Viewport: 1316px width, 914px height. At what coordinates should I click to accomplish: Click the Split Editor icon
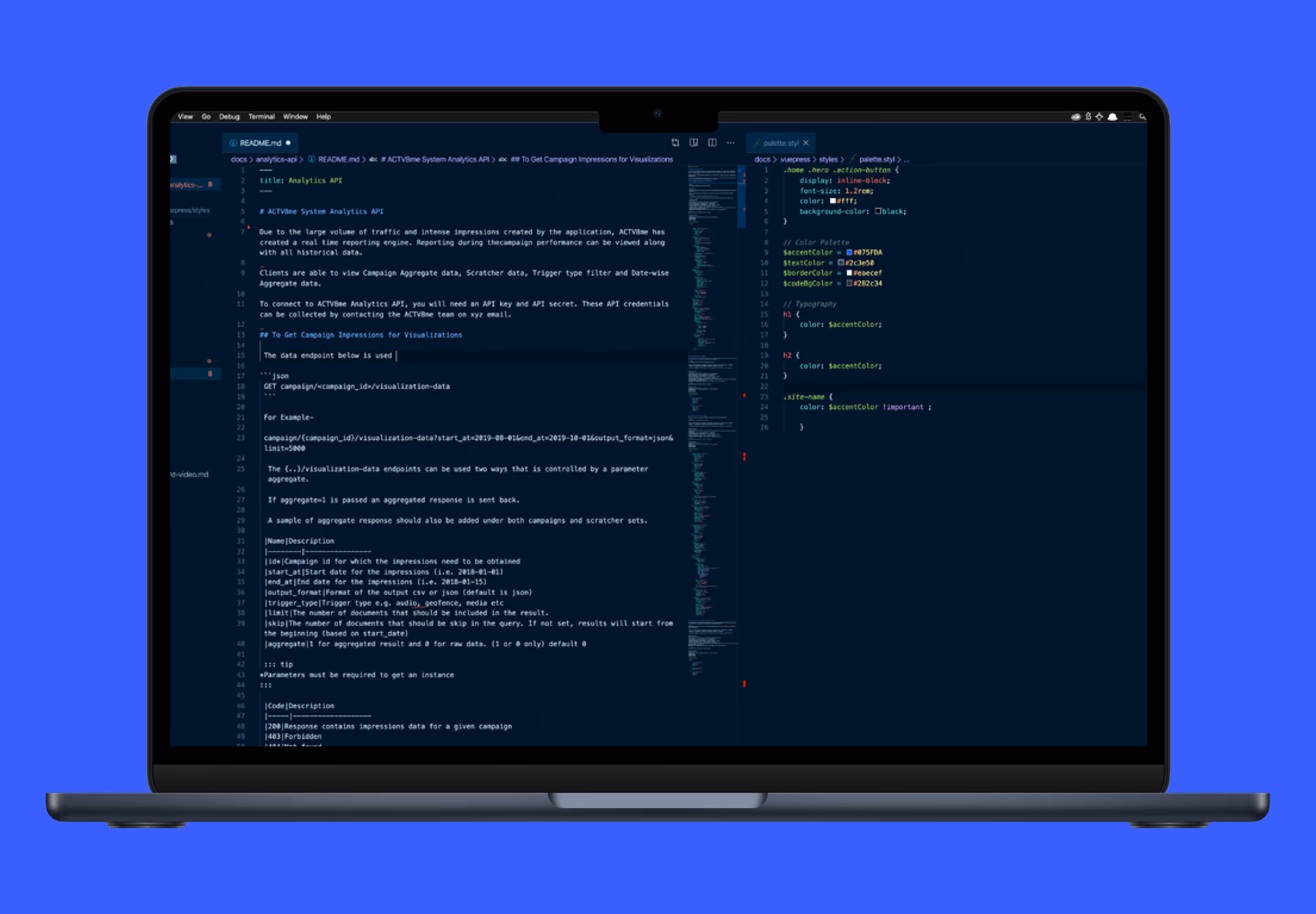(x=712, y=143)
